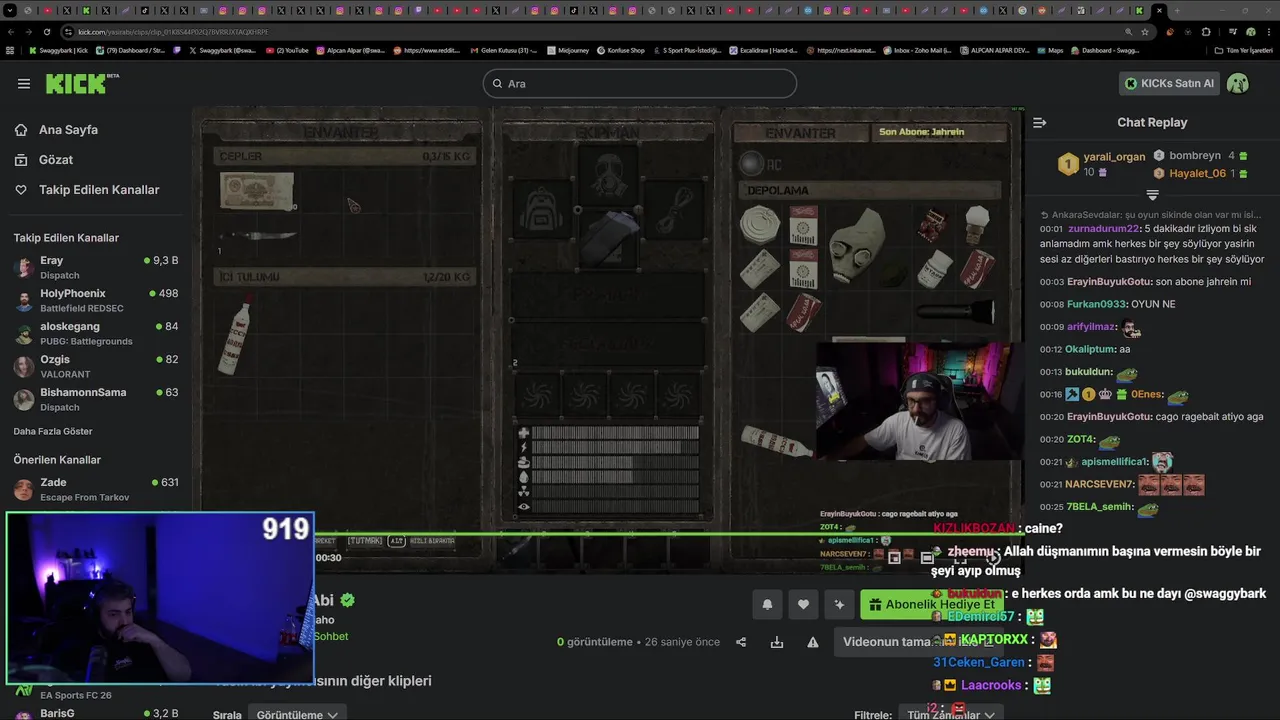Click chat user zurnadurum22
This screenshot has width=1280, height=720.
coord(1105,229)
